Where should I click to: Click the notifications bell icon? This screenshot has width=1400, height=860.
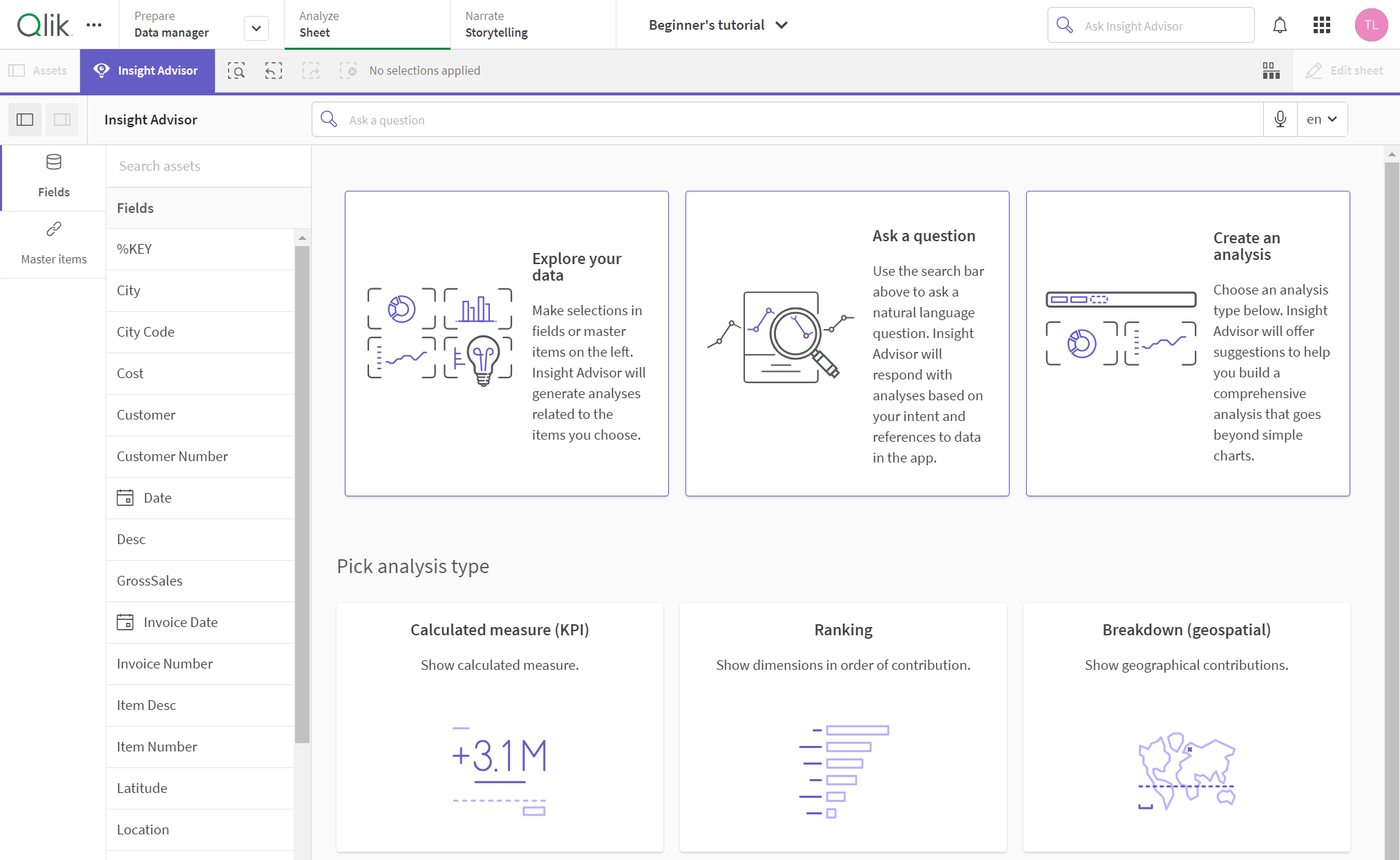(x=1280, y=25)
